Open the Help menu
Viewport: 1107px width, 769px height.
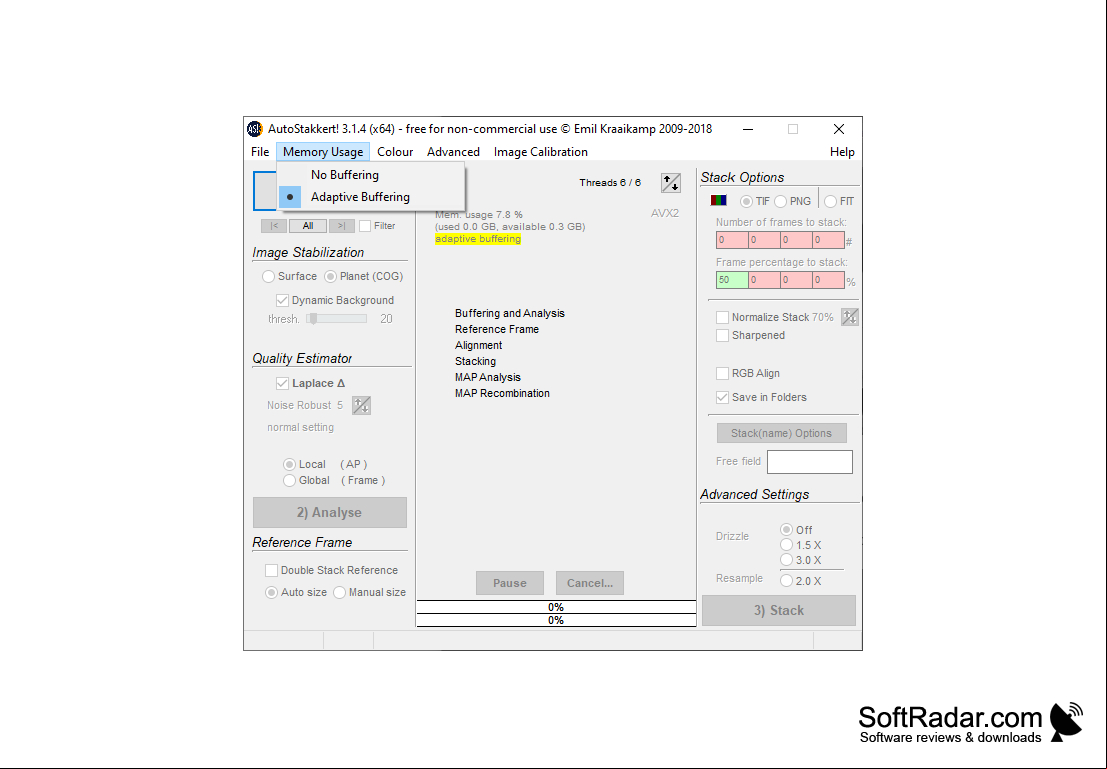click(842, 152)
